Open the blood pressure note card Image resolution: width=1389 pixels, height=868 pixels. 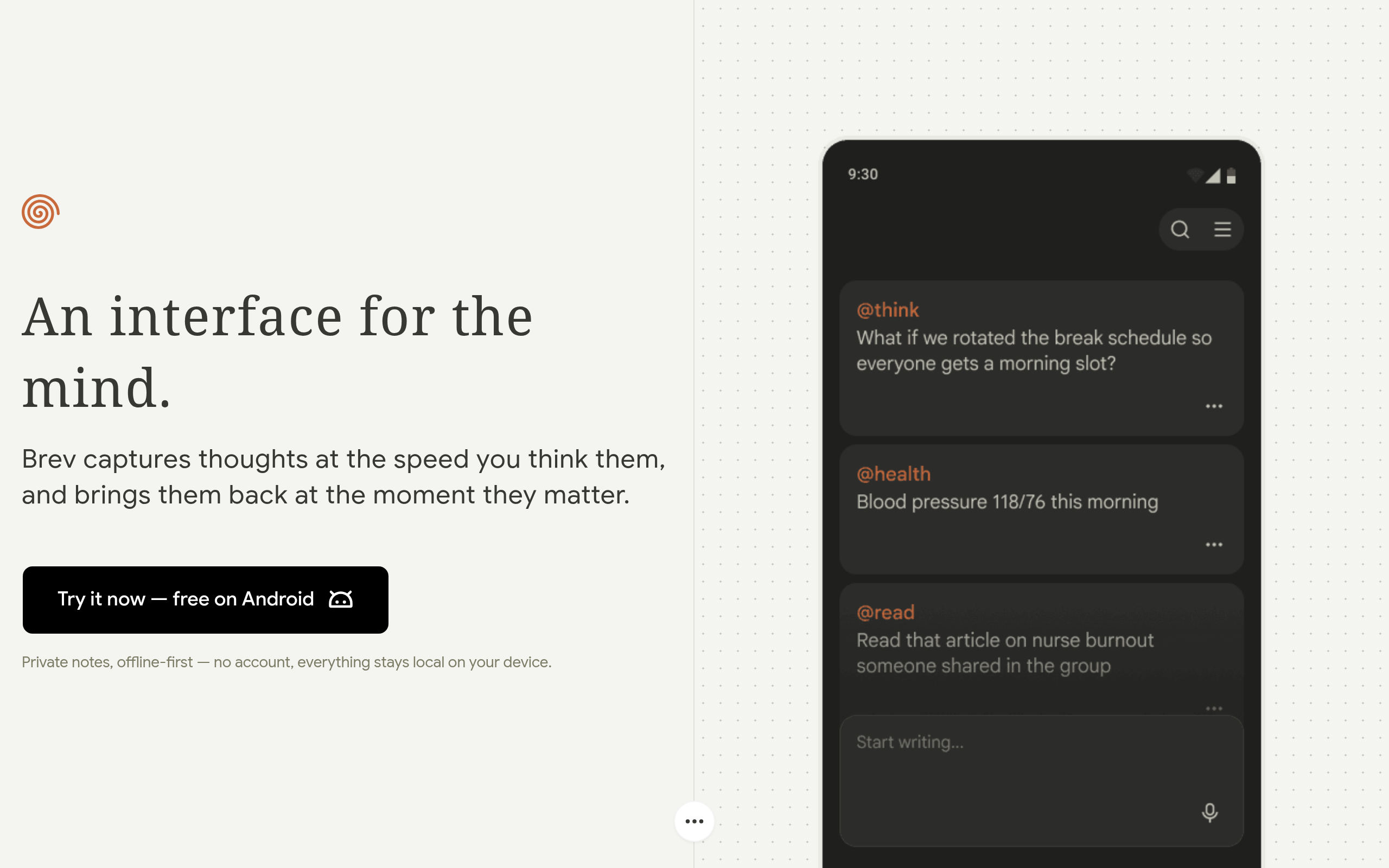1041,509
